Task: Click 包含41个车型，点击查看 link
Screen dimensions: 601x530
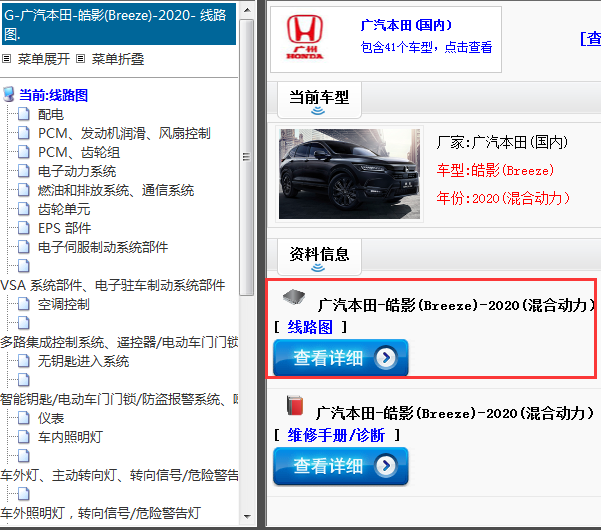Action: coord(426,47)
